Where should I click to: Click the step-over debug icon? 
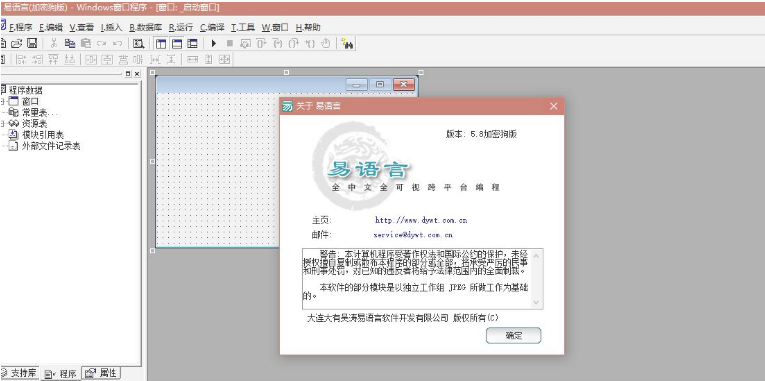(261, 43)
